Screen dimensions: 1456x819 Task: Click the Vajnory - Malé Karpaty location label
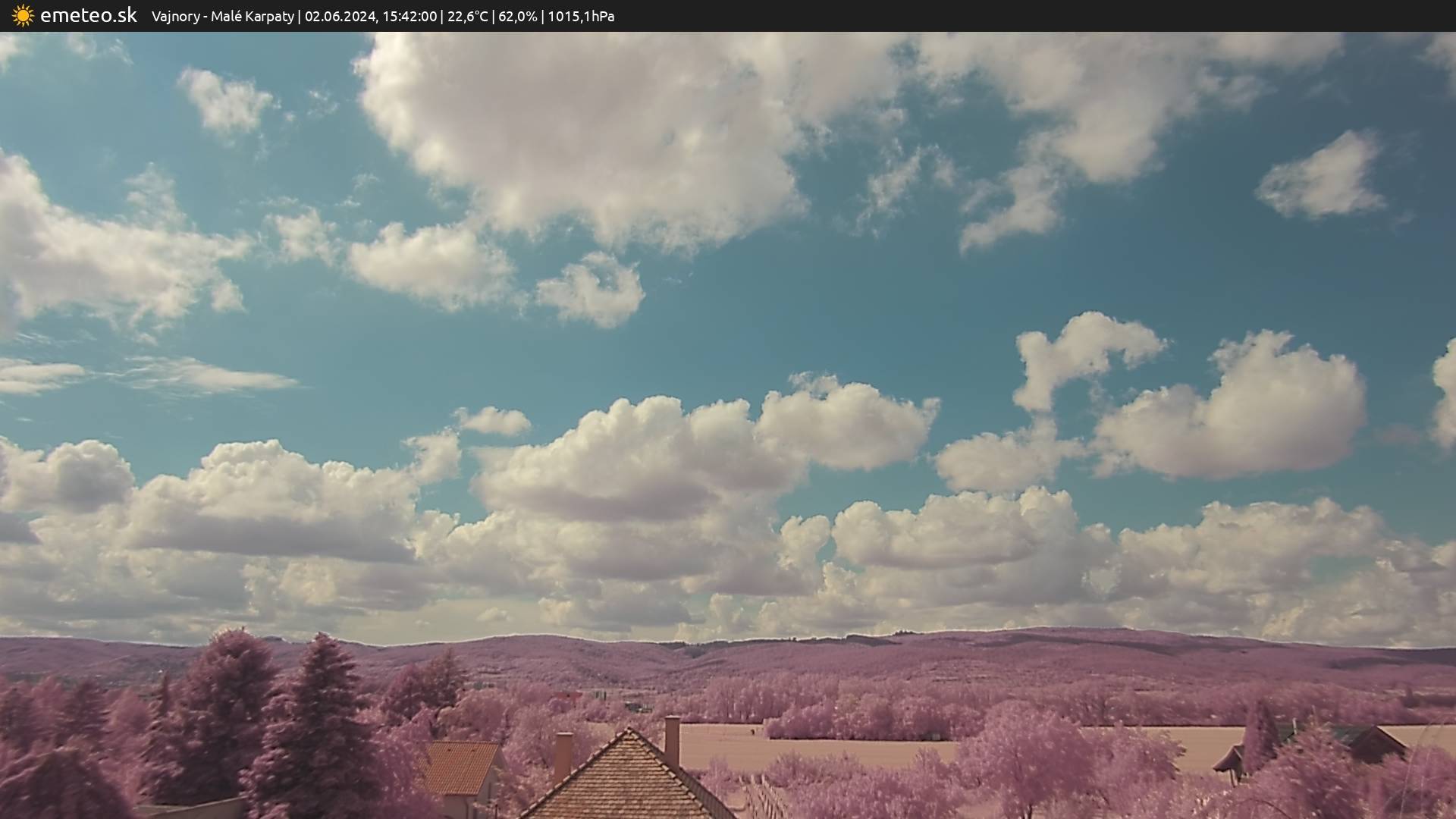tap(222, 17)
